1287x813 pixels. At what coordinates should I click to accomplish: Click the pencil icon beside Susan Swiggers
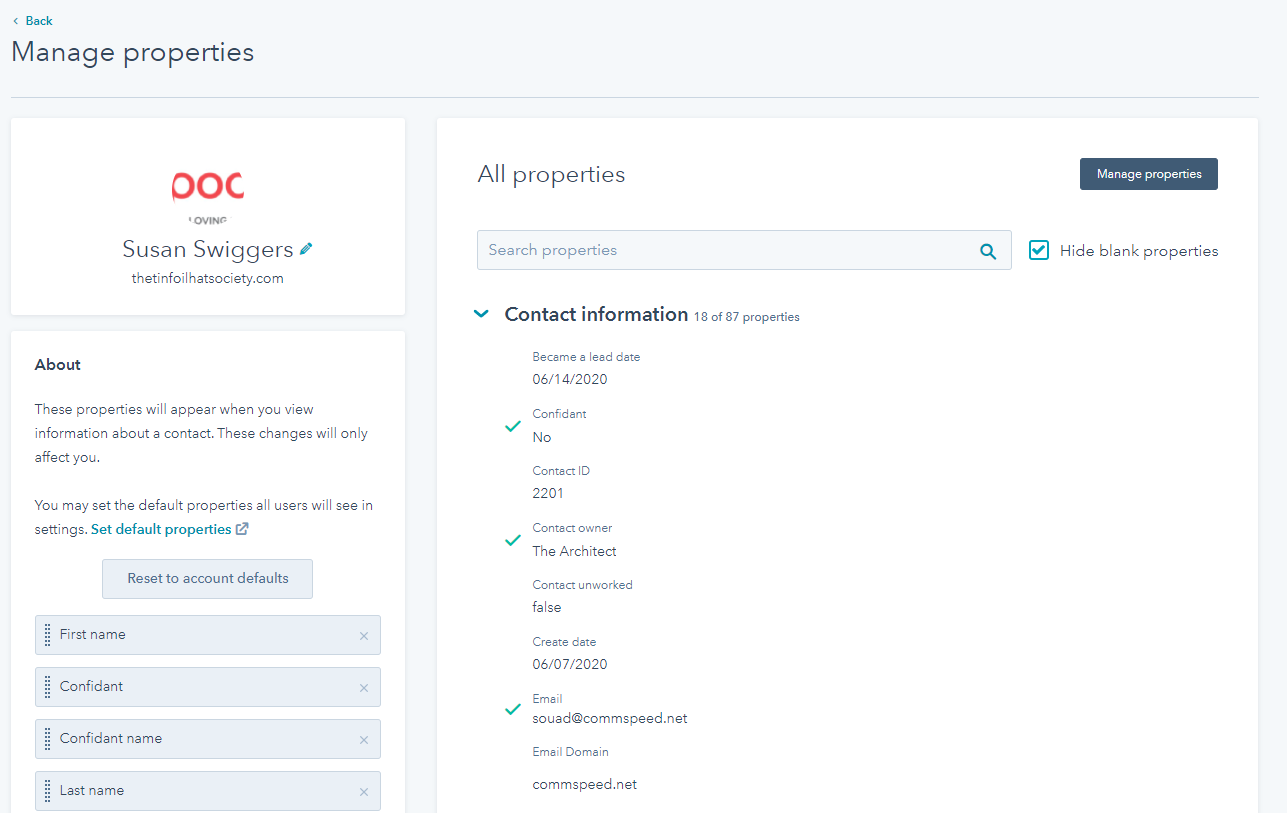click(306, 249)
